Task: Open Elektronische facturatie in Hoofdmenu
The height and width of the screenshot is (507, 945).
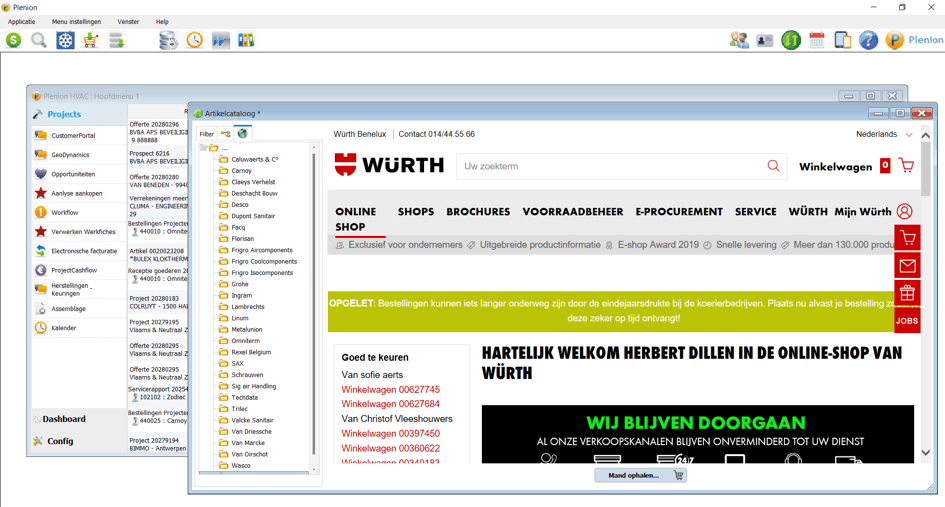Action: click(78, 251)
